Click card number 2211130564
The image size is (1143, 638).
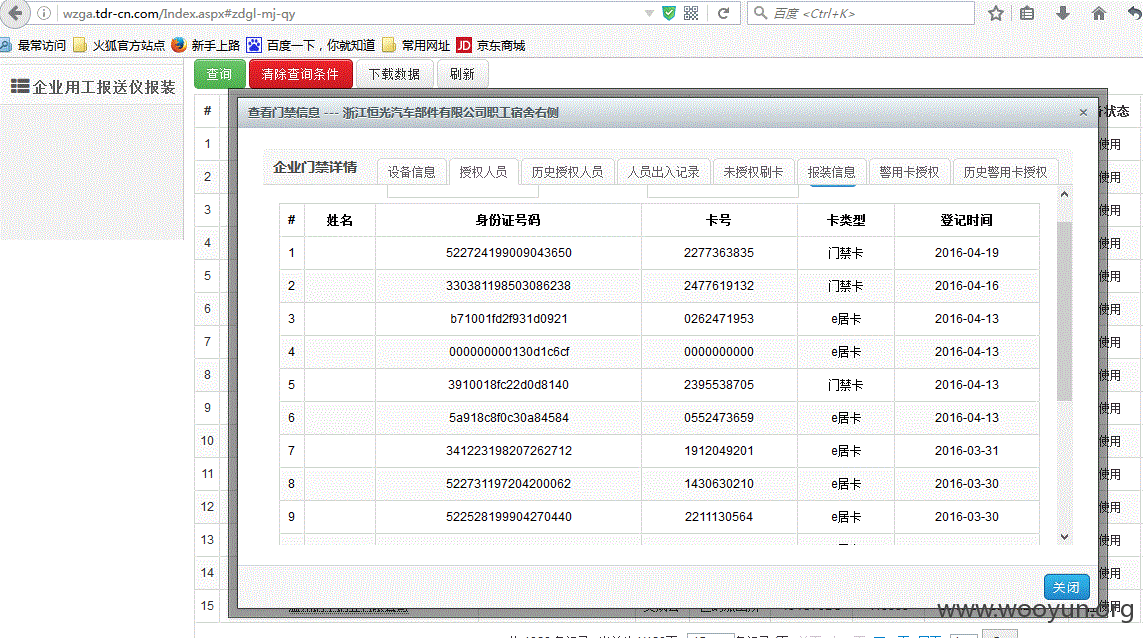coord(719,516)
